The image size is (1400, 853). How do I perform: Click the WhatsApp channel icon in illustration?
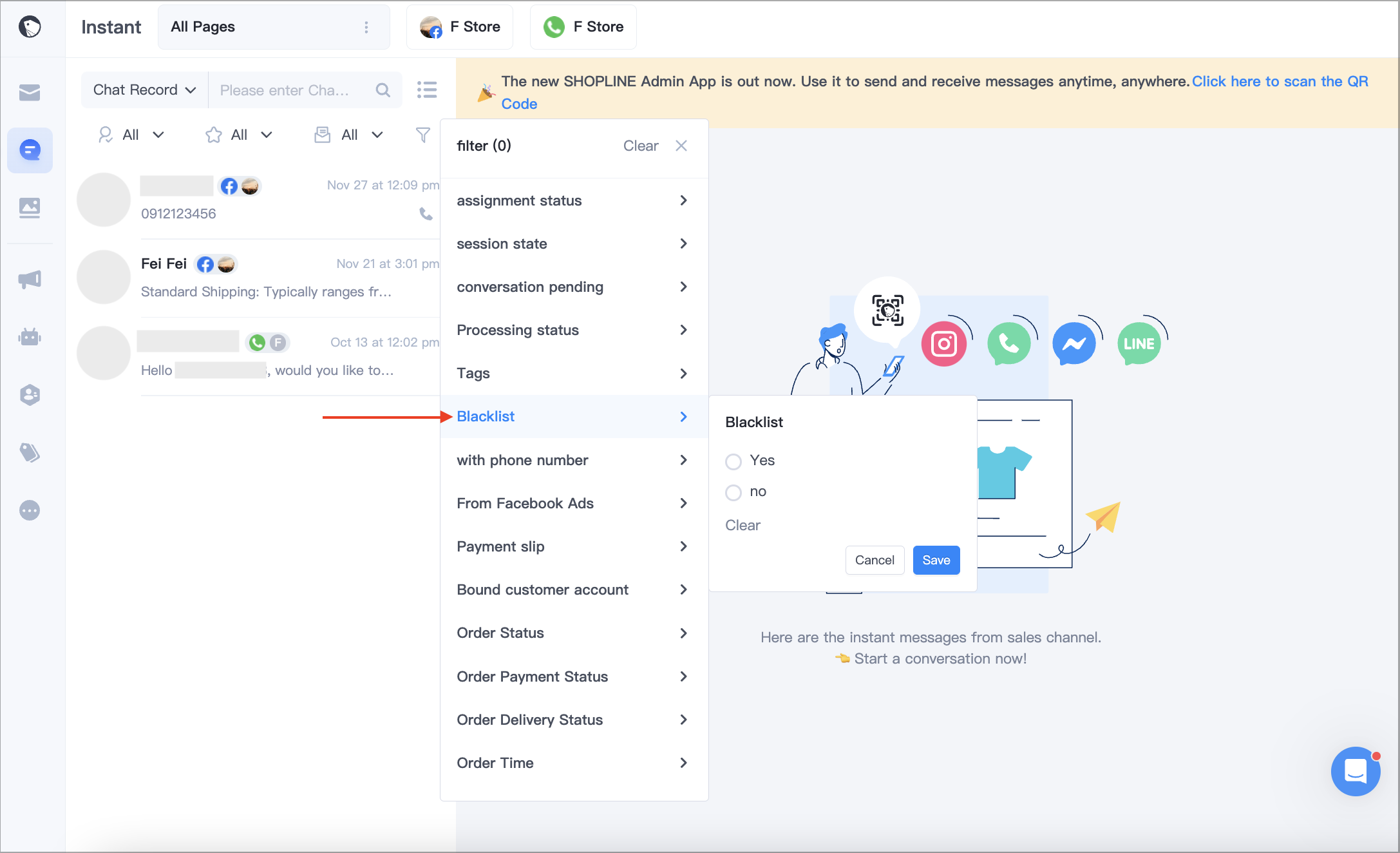pyautogui.click(x=1009, y=343)
